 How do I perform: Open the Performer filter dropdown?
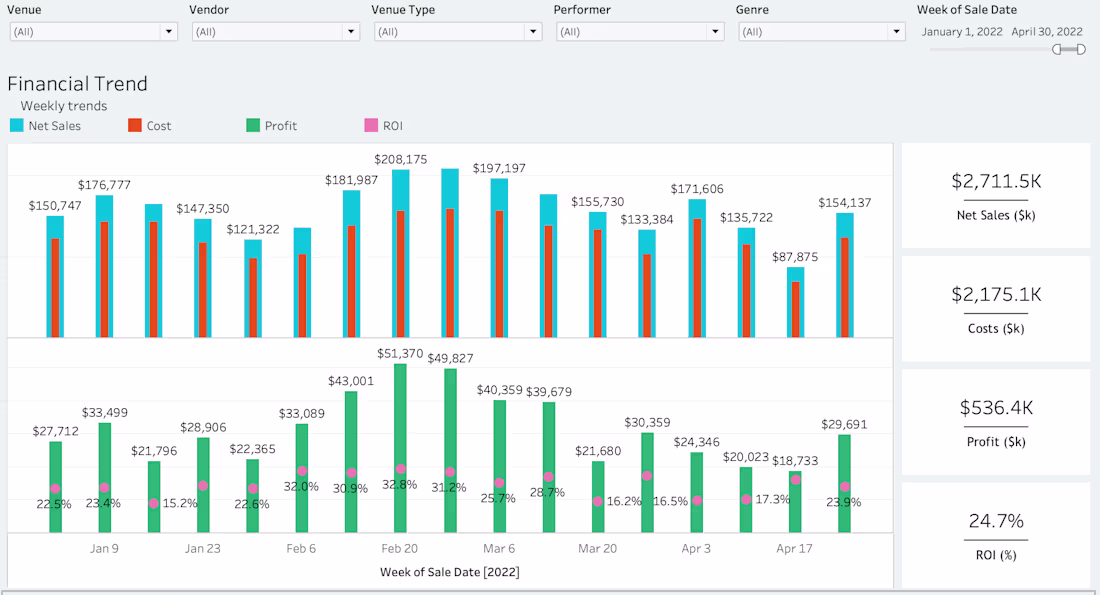640,32
